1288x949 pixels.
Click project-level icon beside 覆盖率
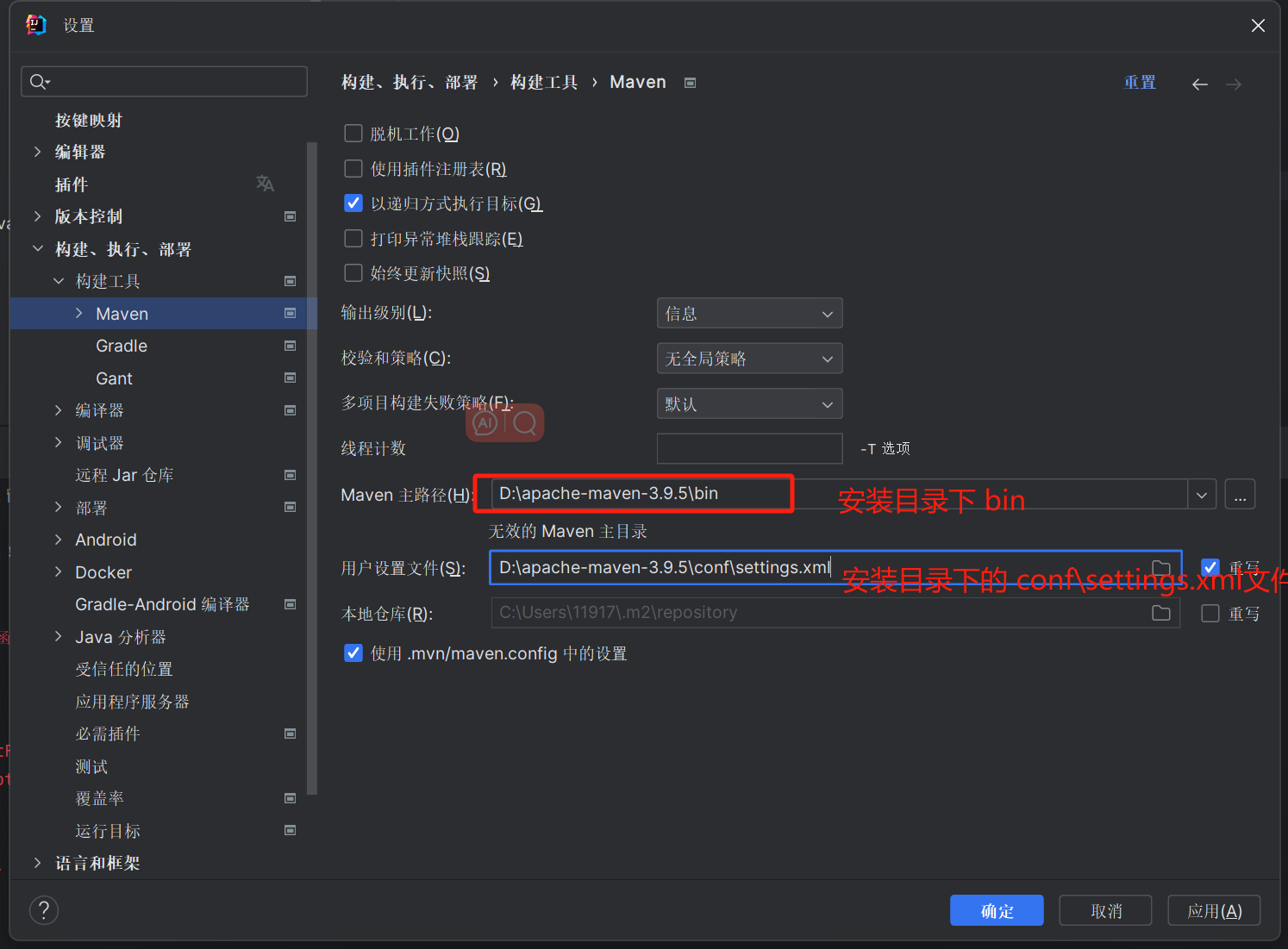[291, 798]
